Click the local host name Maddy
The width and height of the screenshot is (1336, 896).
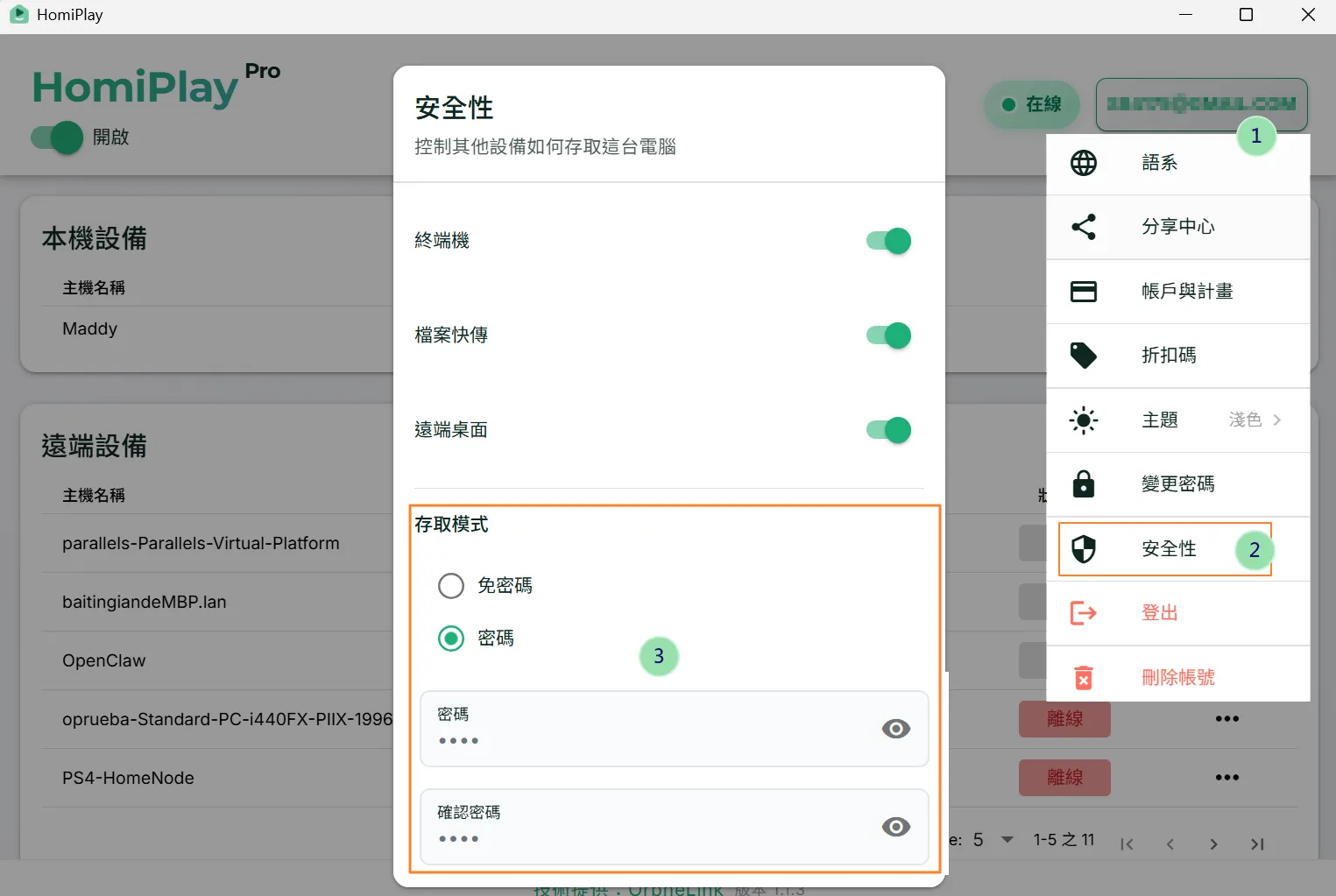click(89, 329)
